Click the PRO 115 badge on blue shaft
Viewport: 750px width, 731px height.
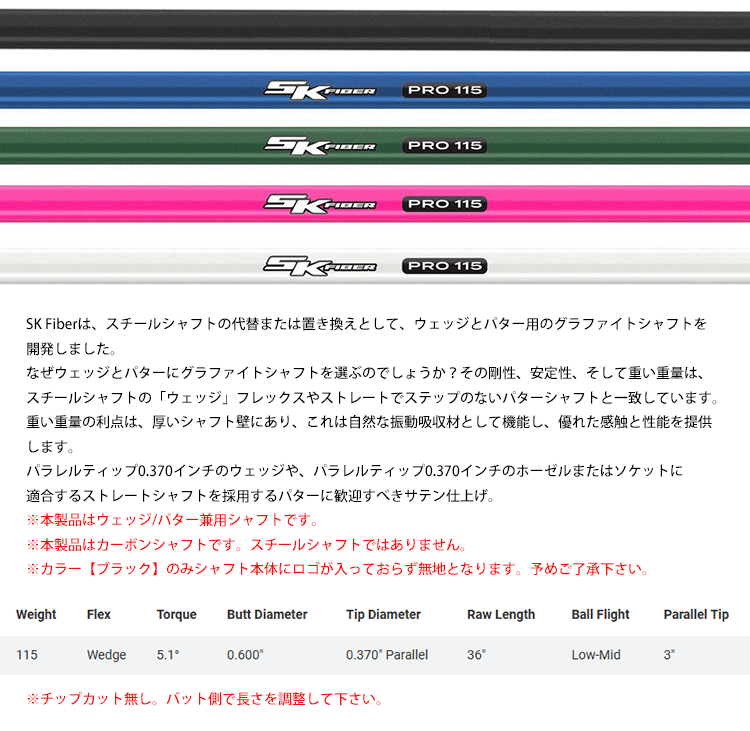(445, 90)
